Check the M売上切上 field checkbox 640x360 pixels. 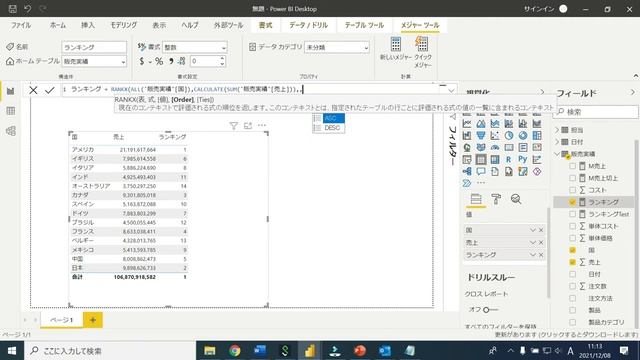[x=572, y=178]
